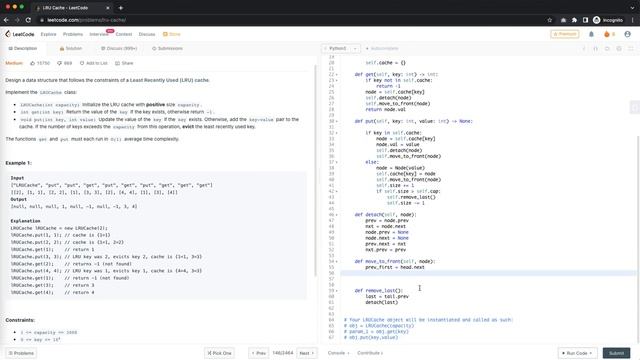Viewport: 640px width, 360px height.
Task: Bookmark this page with star icon
Action: [x=549, y=20]
